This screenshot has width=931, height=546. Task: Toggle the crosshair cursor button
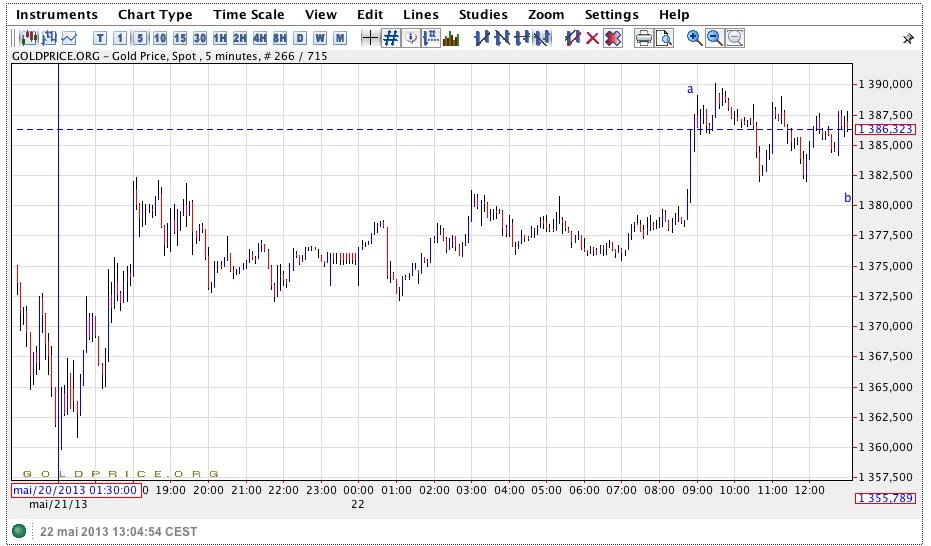(370, 38)
